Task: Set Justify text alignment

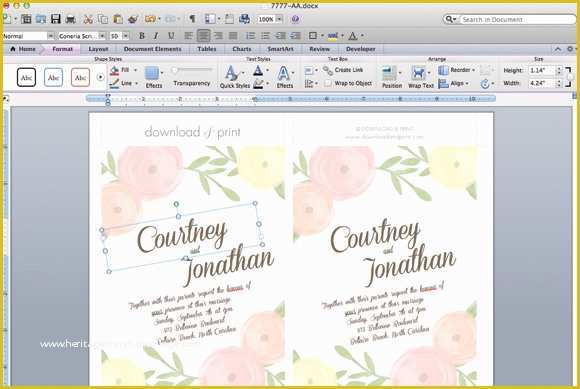Action: 233,35
